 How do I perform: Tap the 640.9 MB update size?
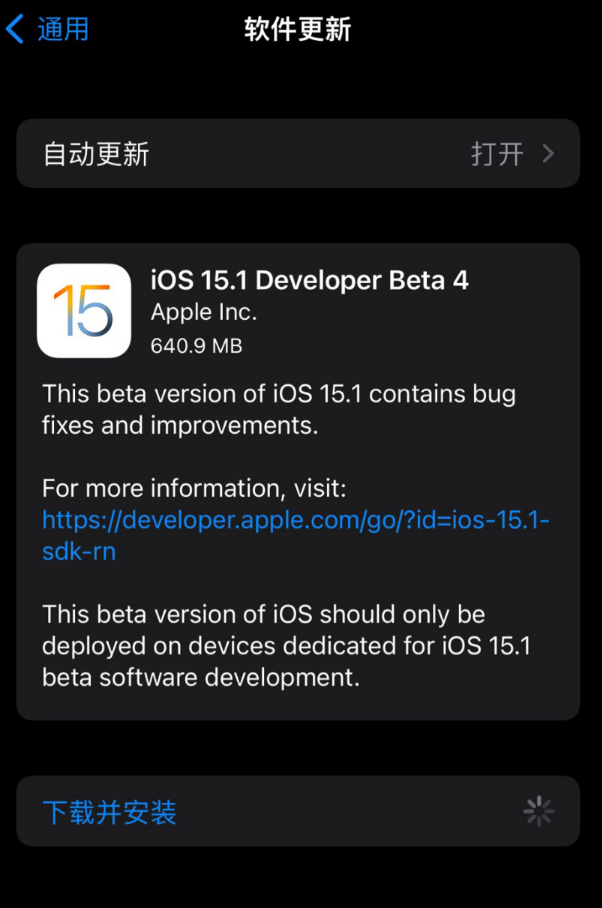[196, 346]
